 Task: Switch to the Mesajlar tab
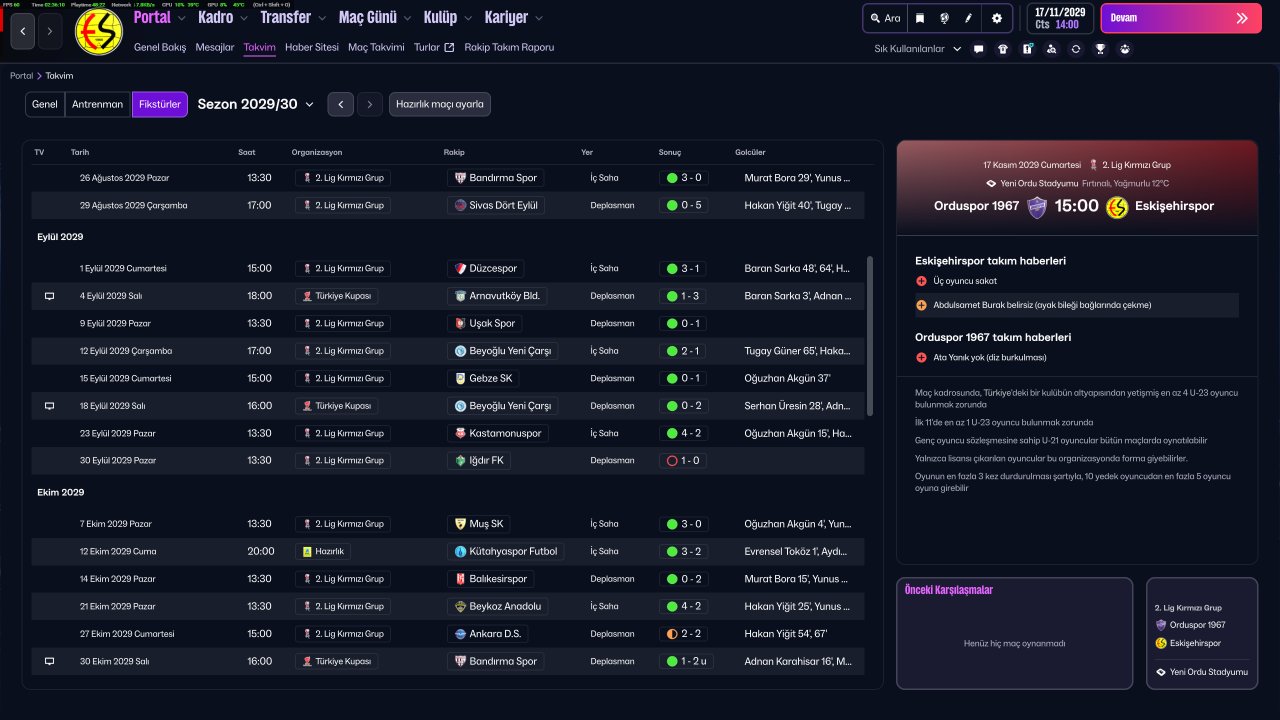[215, 47]
